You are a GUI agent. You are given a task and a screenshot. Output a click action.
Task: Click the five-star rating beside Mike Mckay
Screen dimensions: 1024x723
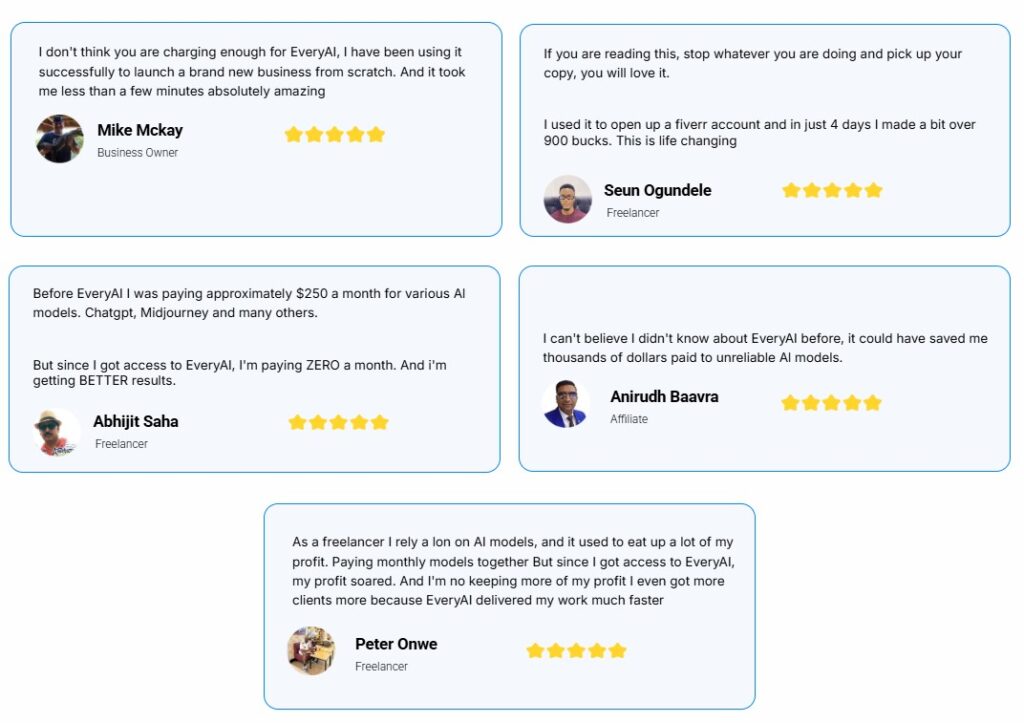click(x=334, y=134)
